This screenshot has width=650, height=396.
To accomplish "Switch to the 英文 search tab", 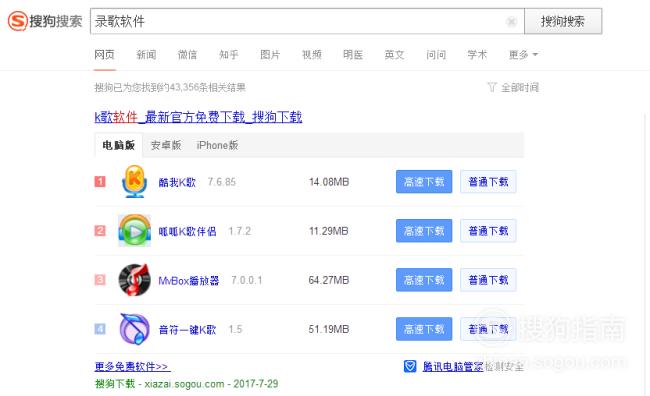I will [x=394, y=54].
